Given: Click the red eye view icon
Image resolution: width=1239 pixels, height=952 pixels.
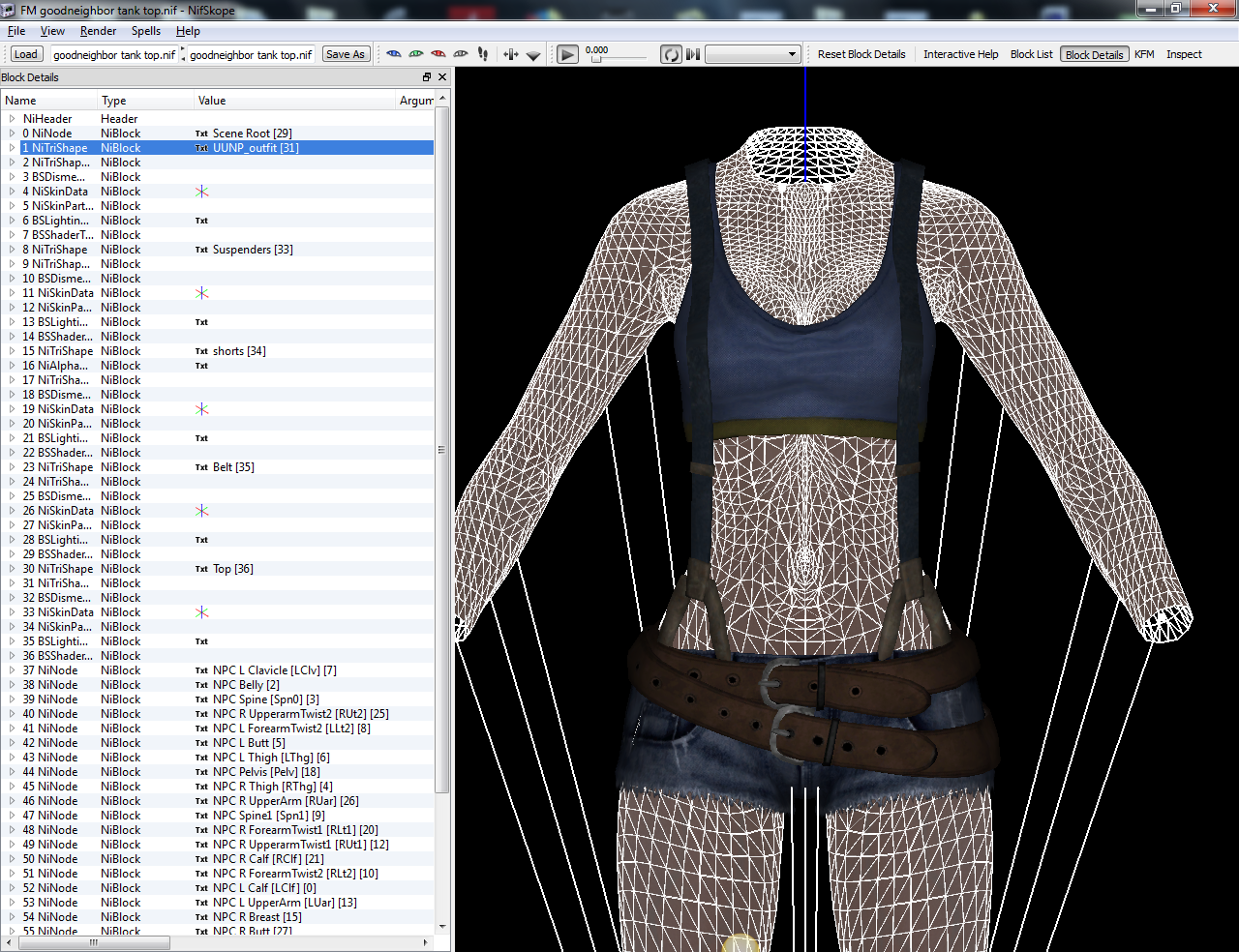Looking at the screenshot, I should pyautogui.click(x=438, y=54).
